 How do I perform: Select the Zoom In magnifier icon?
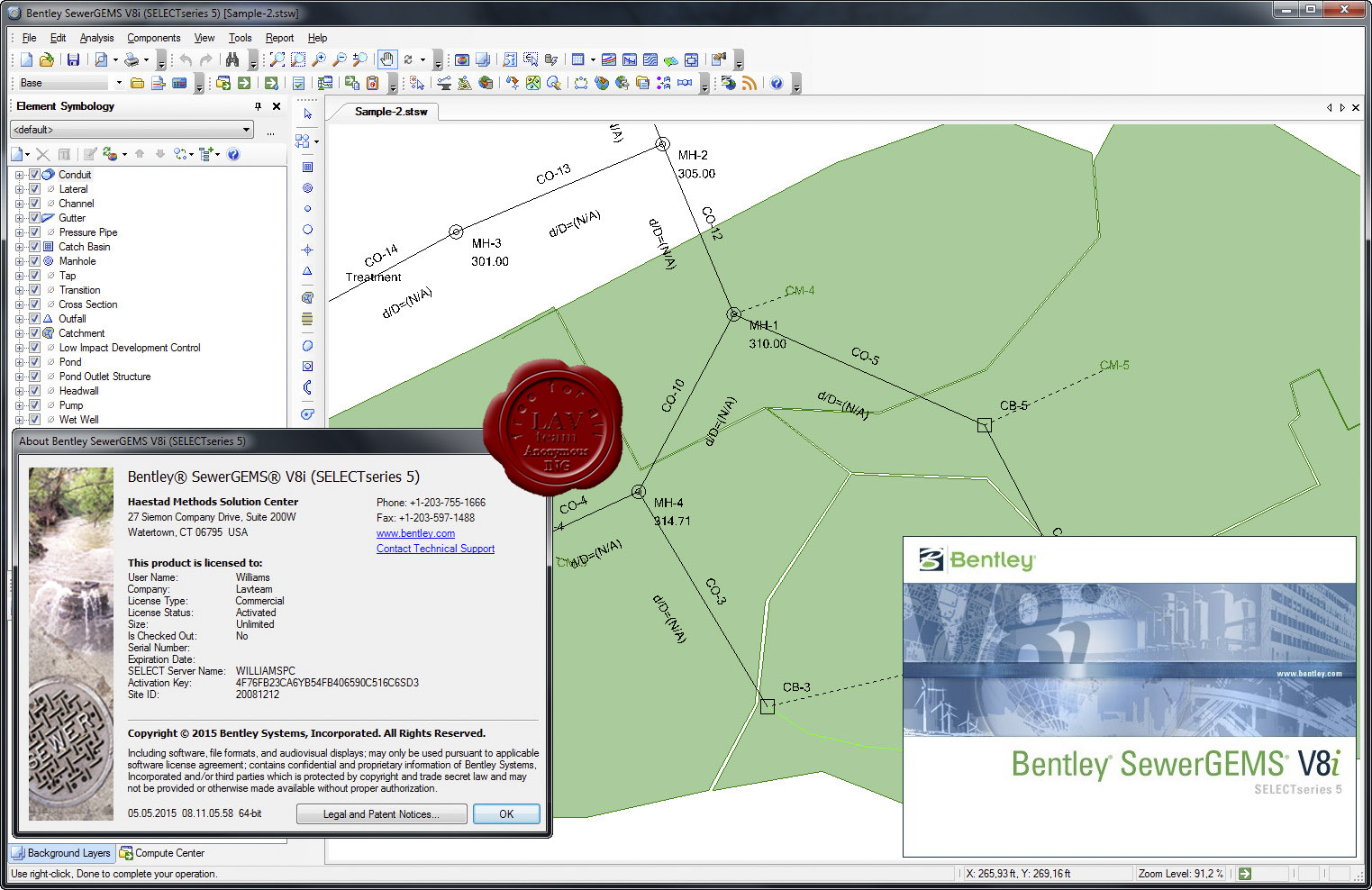(x=319, y=59)
